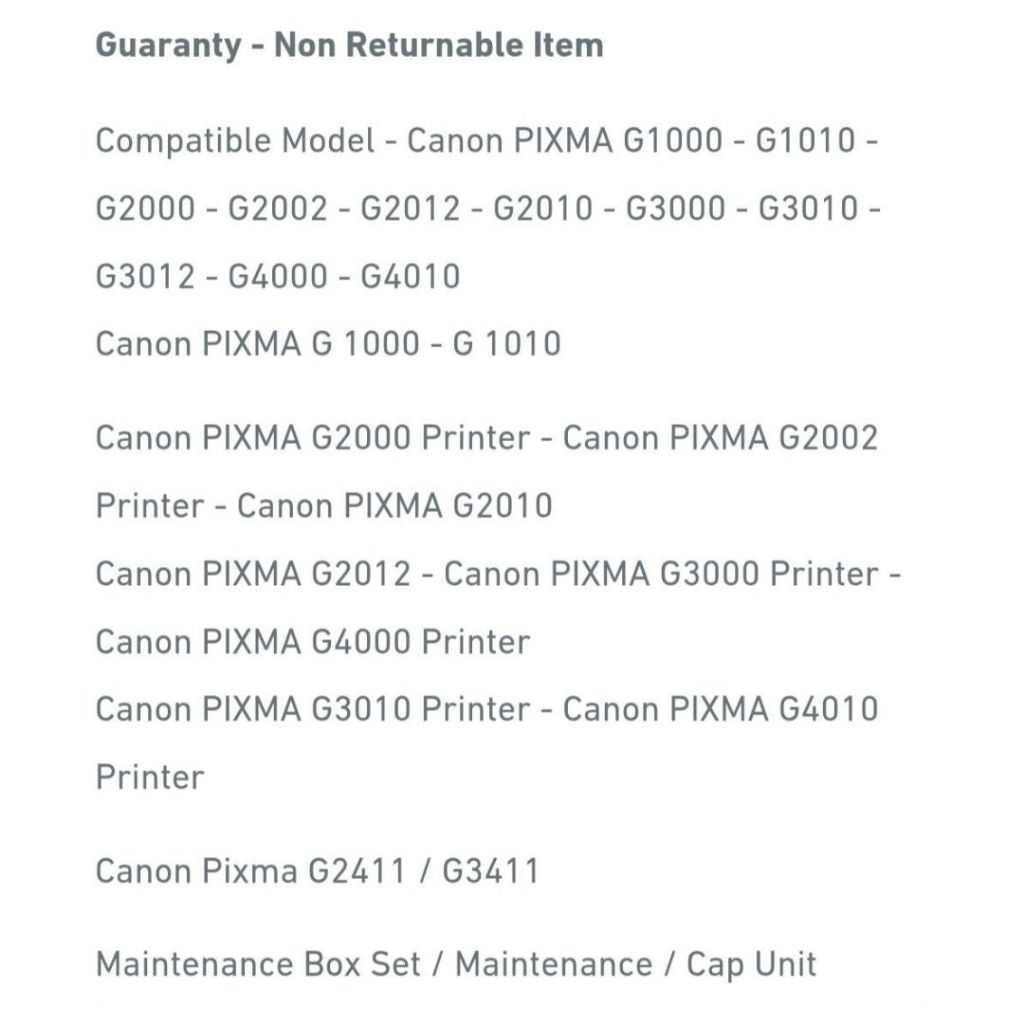Click the 'G3012 - G4000 - G4010' line
This screenshot has width=1024, height=1024.
(278, 276)
